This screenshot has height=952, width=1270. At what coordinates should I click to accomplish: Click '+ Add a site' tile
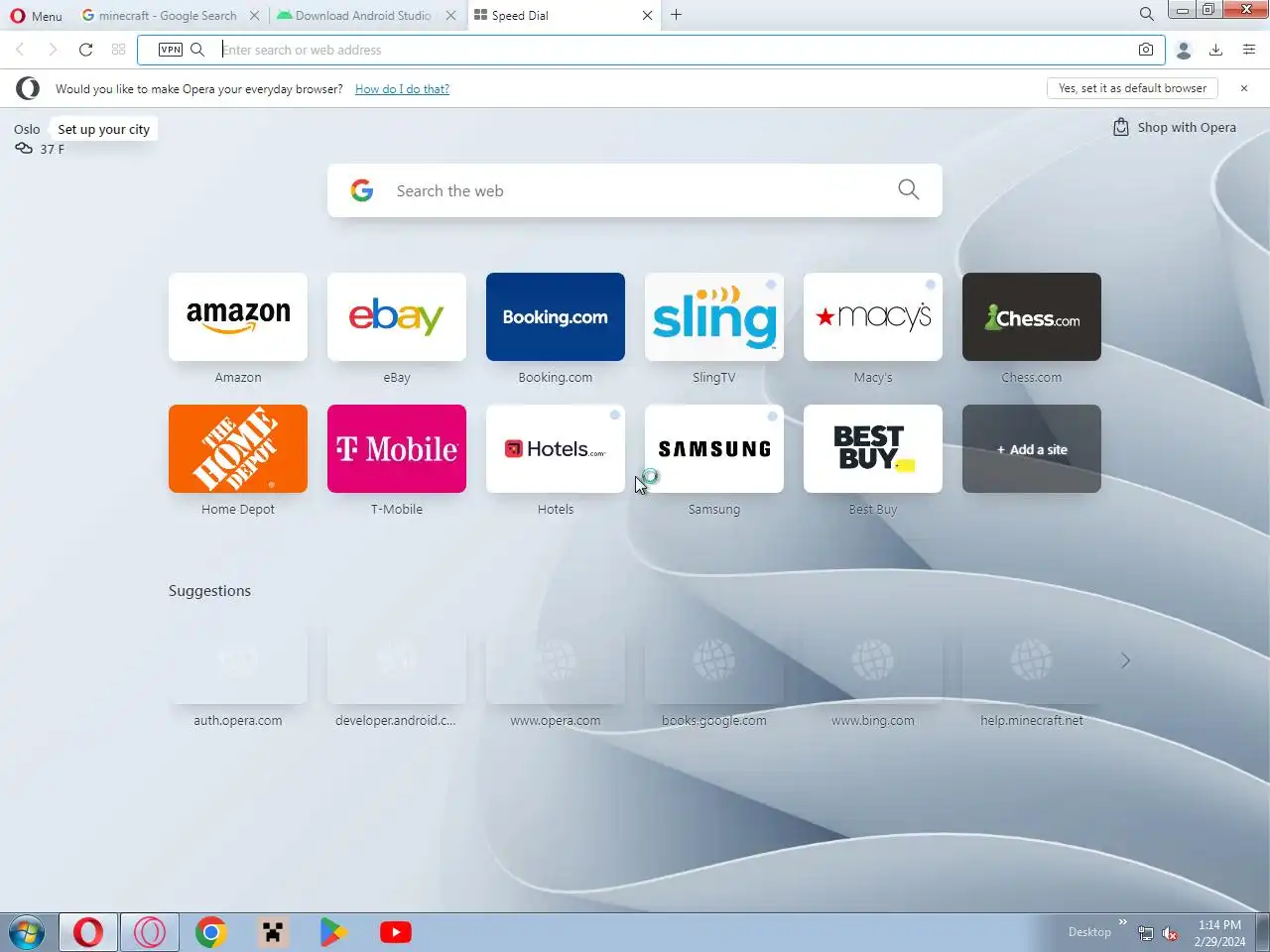click(x=1032, y=448)
